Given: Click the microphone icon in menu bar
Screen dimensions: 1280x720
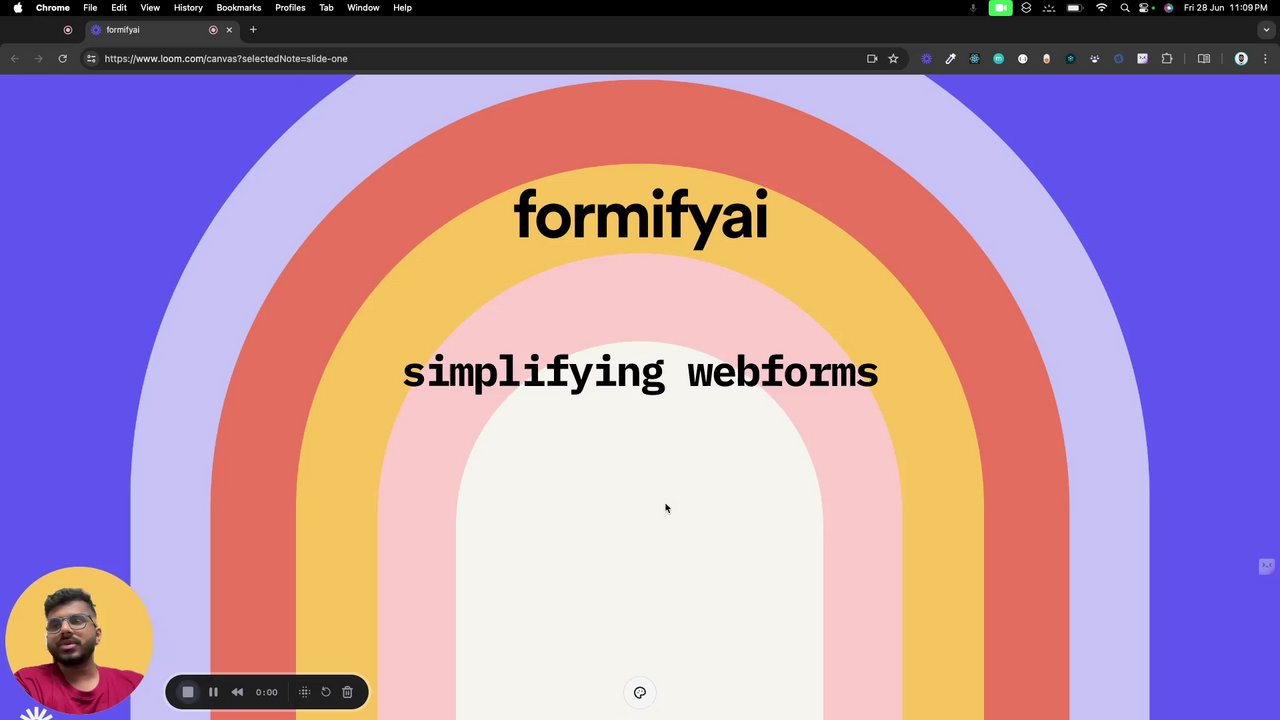Looking at the screenshot, I should 973,8.
